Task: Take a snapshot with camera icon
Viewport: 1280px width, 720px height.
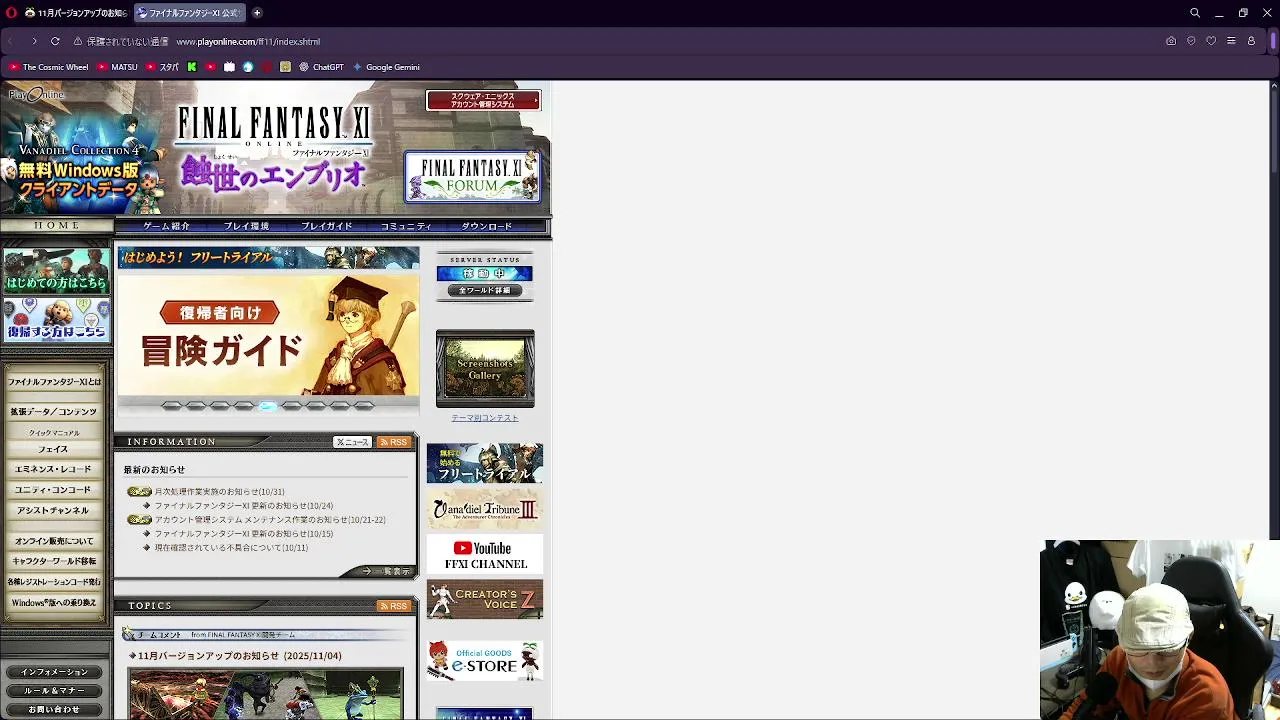Action: (1171, 41)
